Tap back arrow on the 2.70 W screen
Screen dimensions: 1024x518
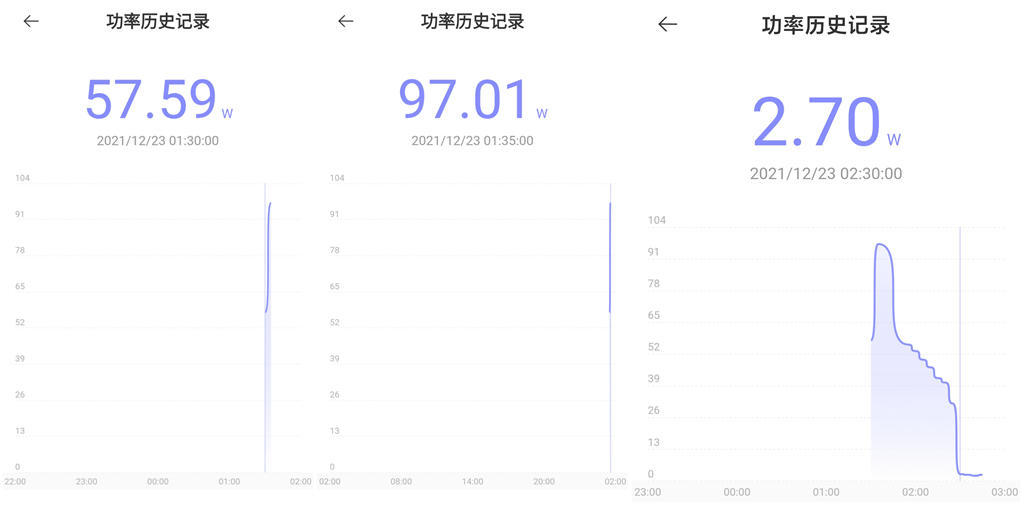(668, 25)
